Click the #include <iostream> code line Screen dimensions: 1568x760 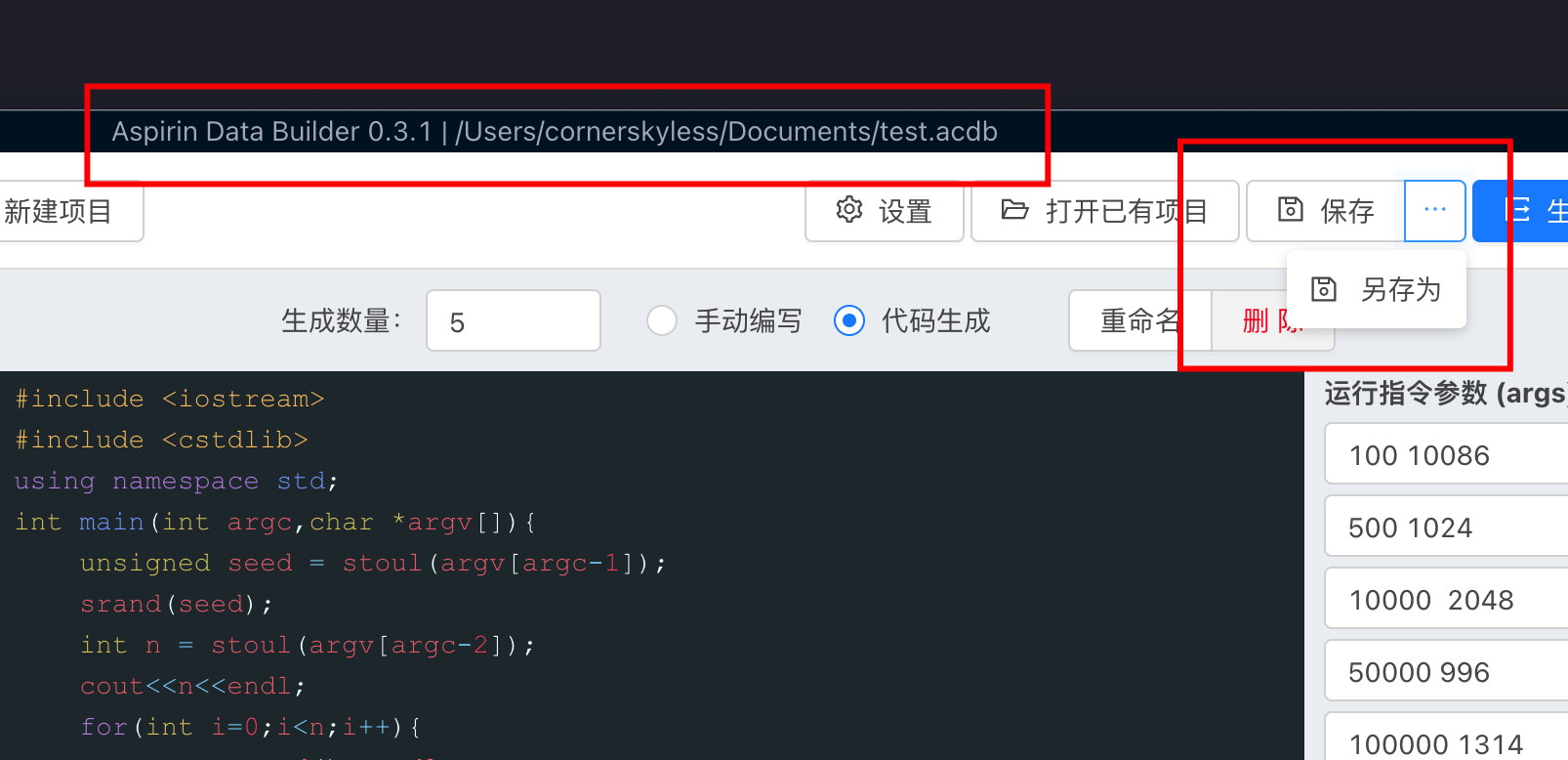coord(170,399)
